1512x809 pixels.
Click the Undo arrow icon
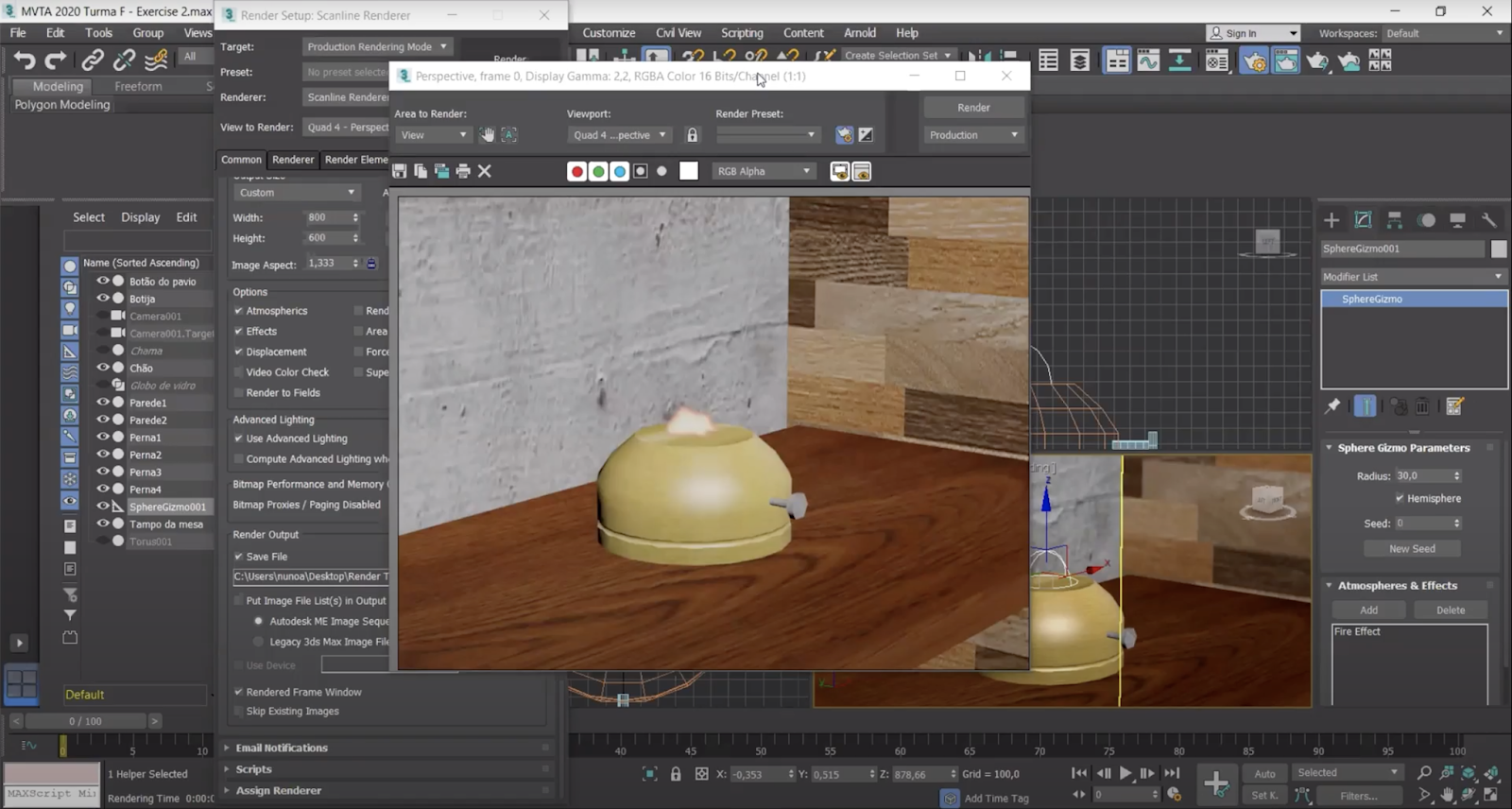point(25,60)
